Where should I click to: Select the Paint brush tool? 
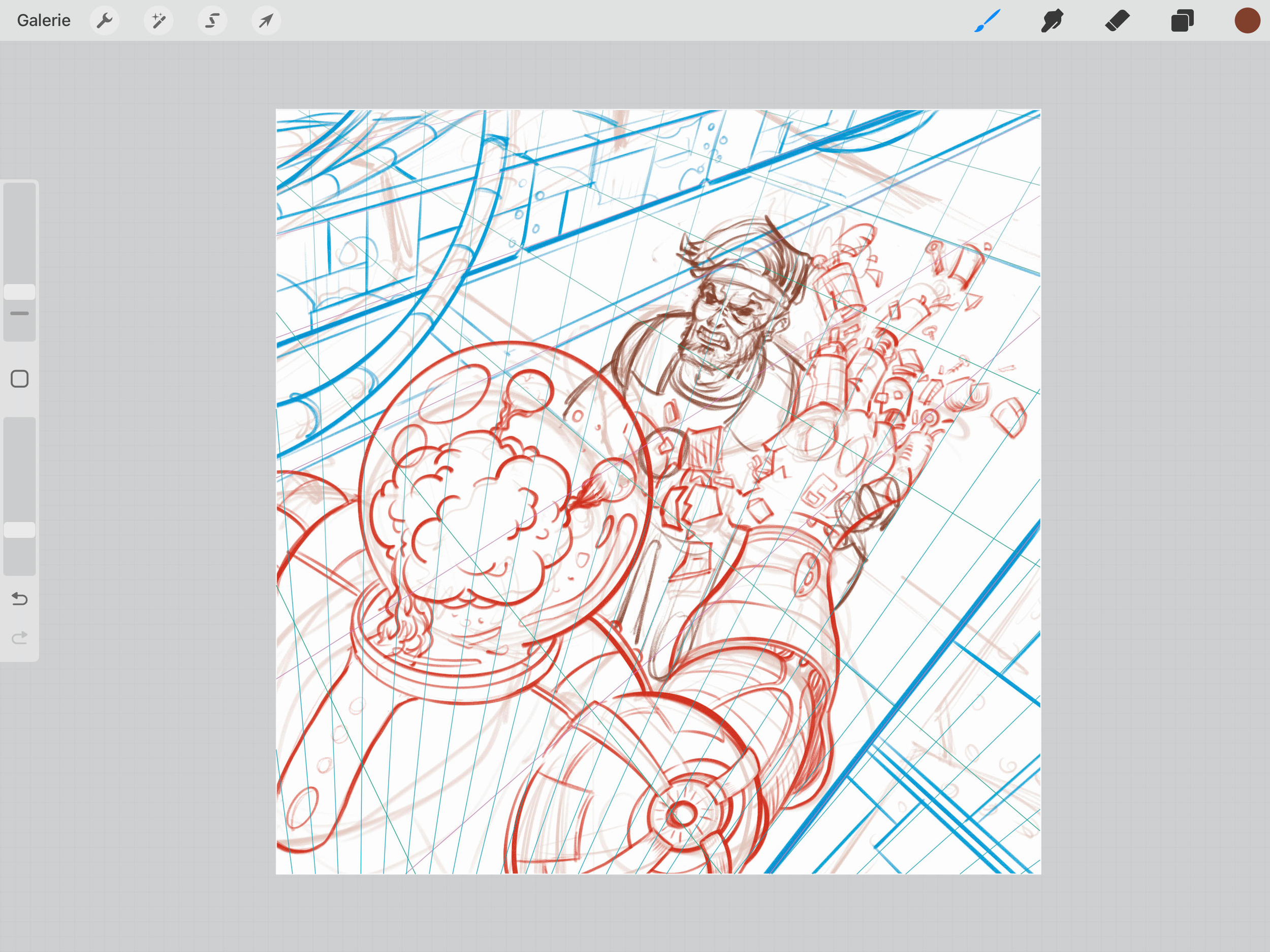(988, 21)
